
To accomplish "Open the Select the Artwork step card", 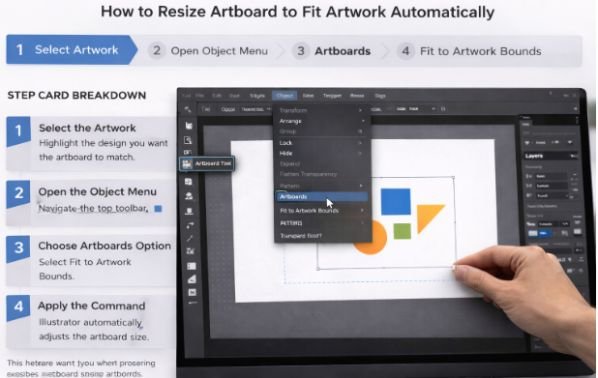I will tap(90, 143).
